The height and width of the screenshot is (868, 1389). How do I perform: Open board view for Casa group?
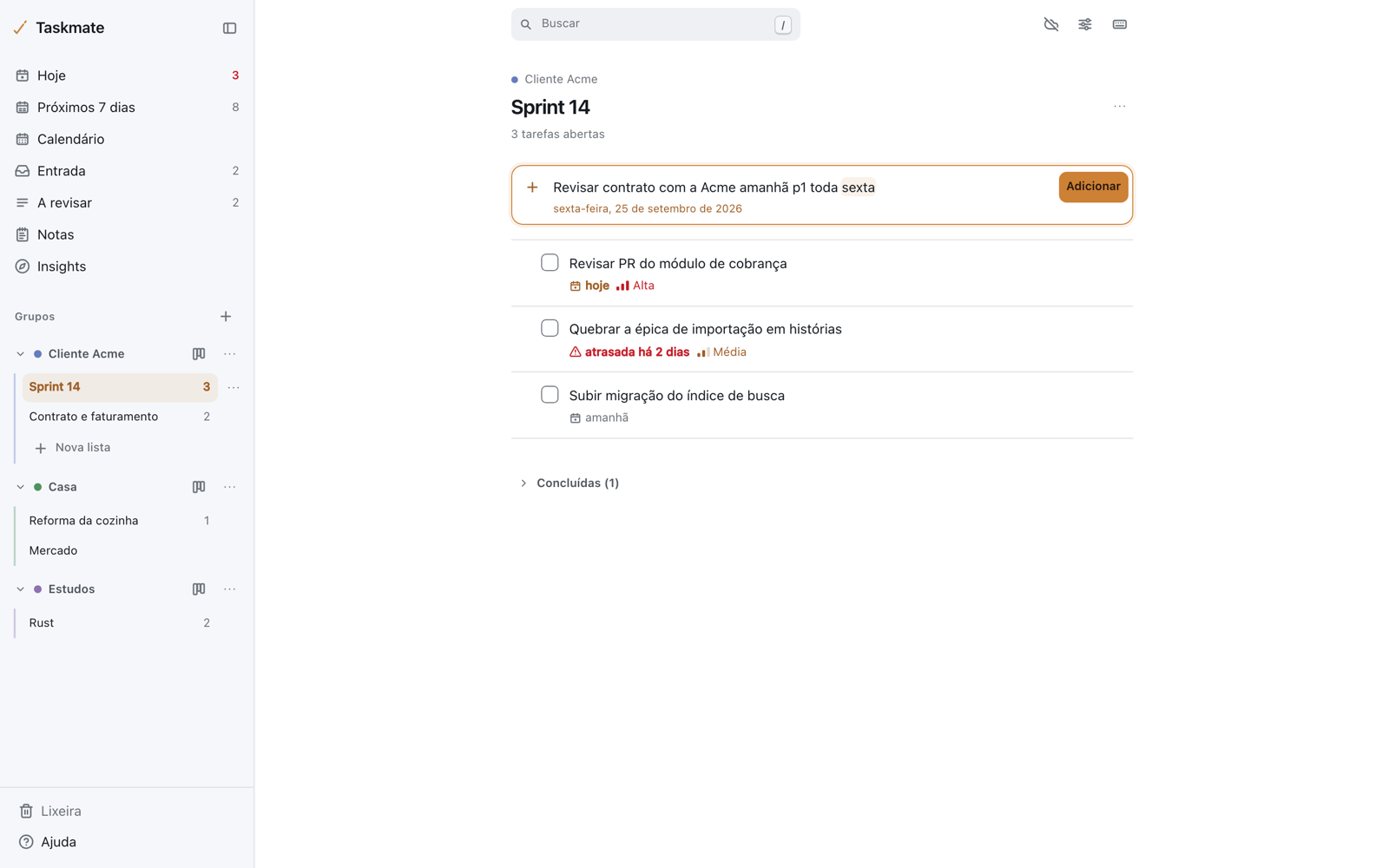(x=199, y=487)
